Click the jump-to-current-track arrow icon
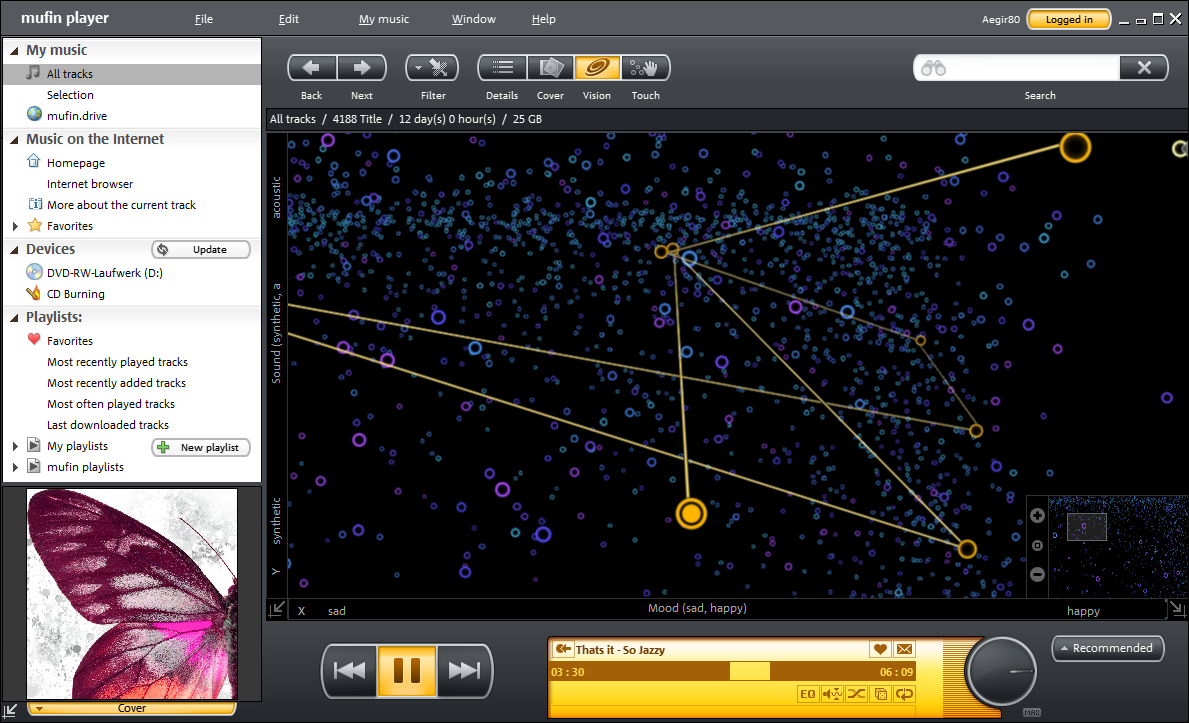Viewport: 1189px width, 723px height. click(563, 649)
